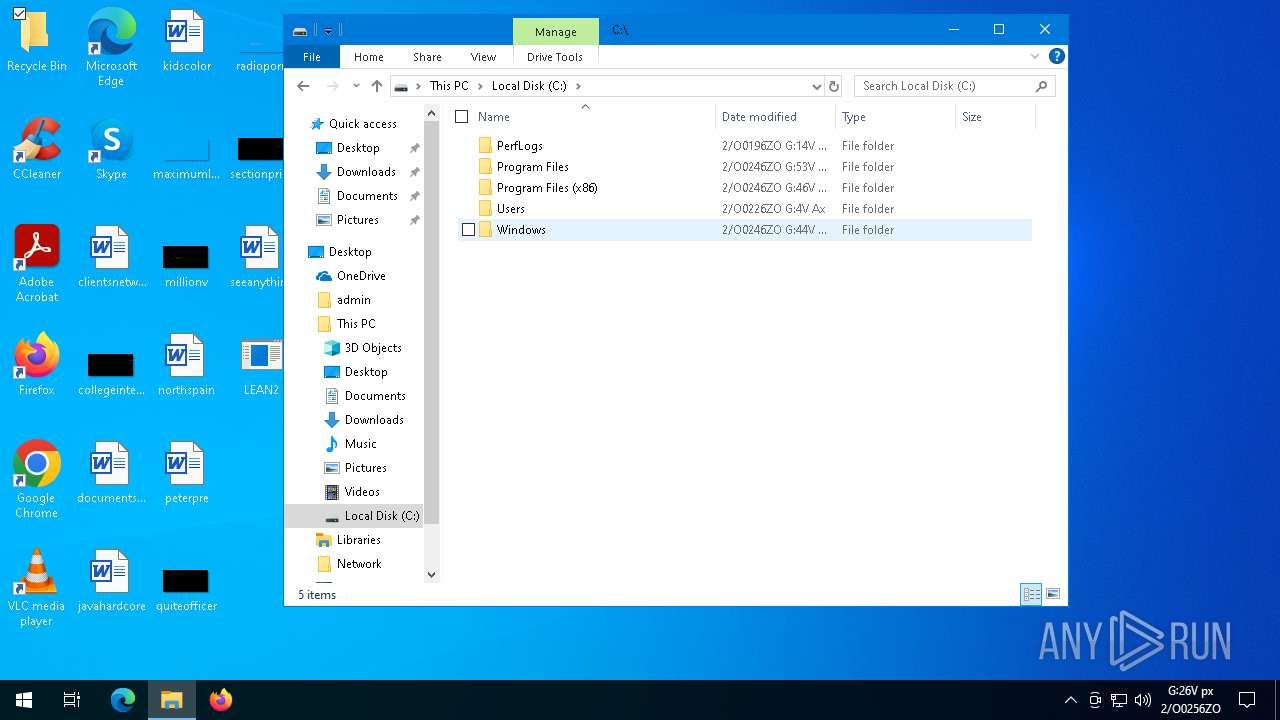Screen dimensions: 1280x720
Task: Launch Firefox desktop shortcut
Action: click(x=36, y=366)
